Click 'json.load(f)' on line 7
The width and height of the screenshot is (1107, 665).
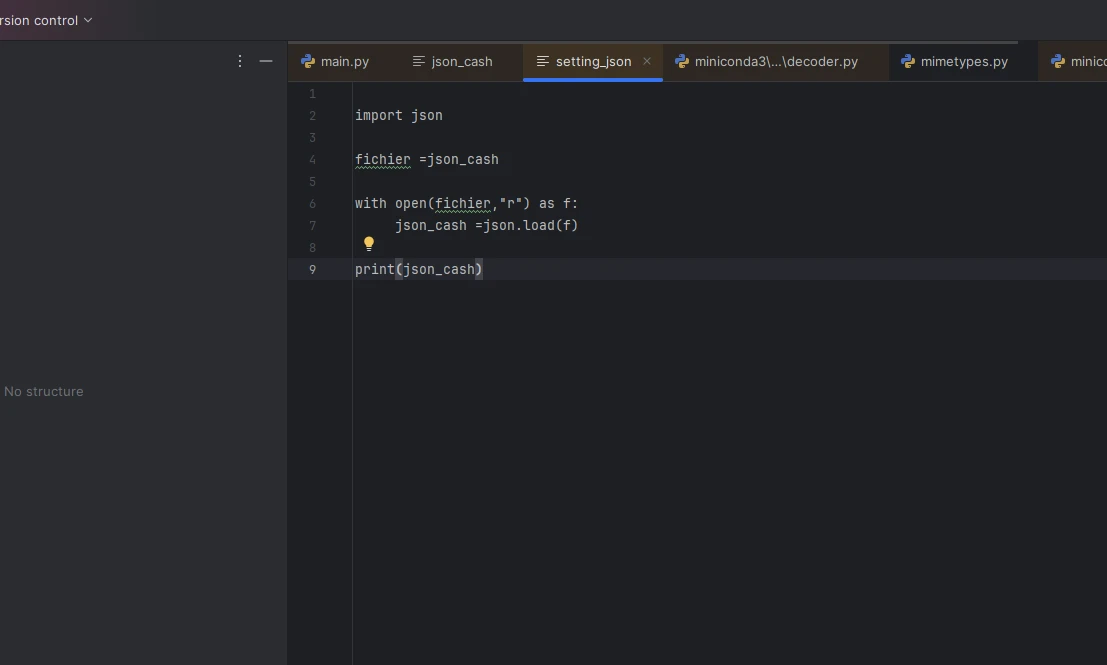click(530, 225)
